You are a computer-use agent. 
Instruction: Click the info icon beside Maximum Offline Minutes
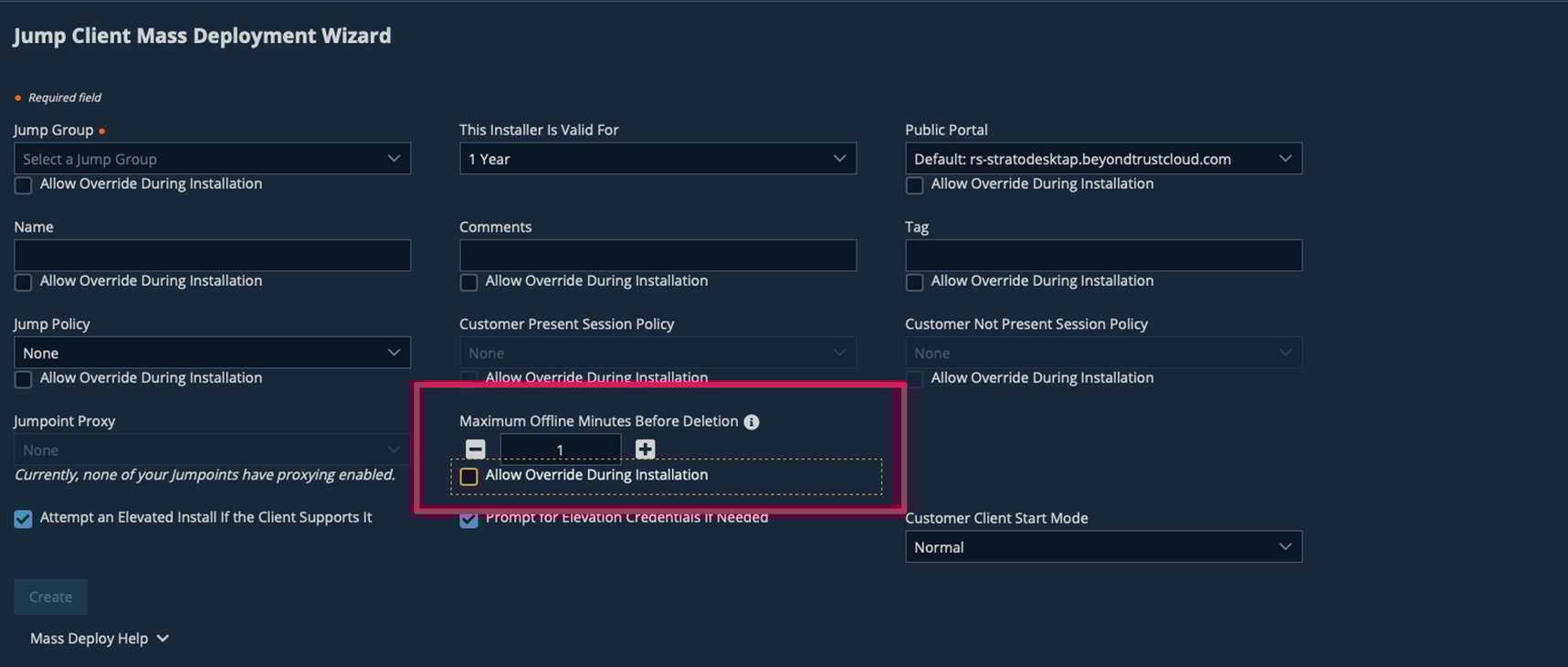point(751,421)
